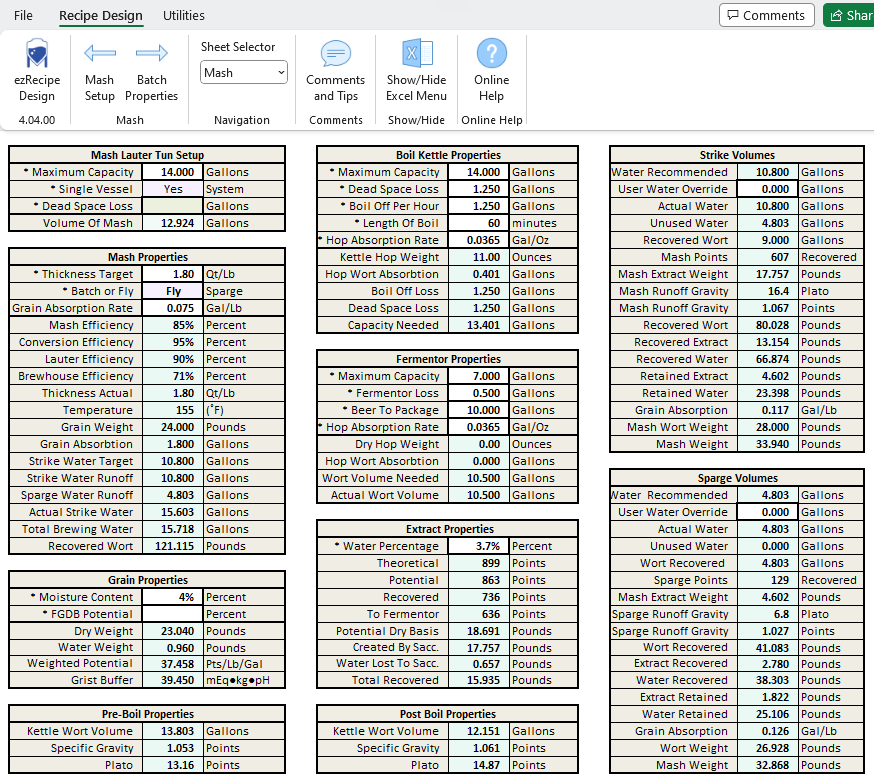Click Grist Buffer value 39.450
This screenshot has width=874, height=782.
point(172,680)
